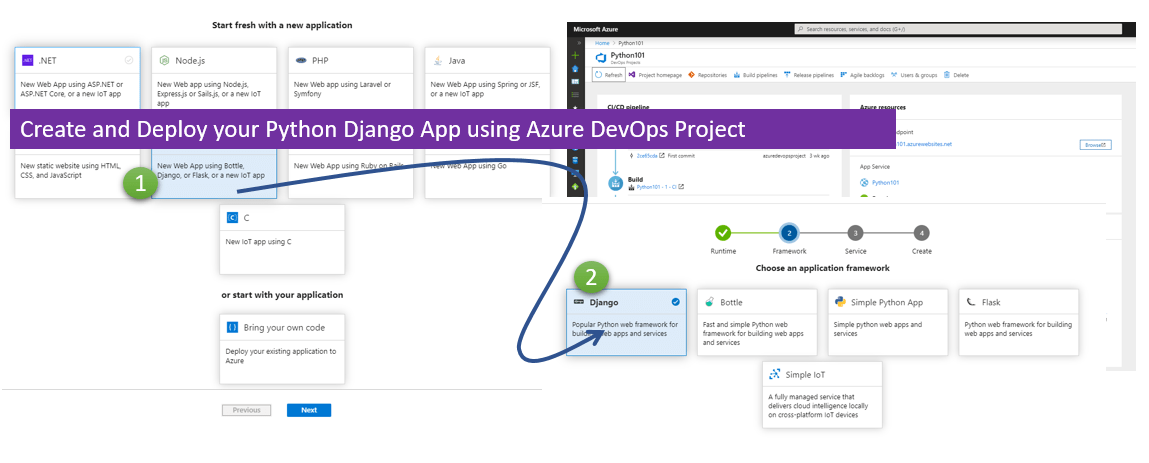This screenshot has height=463, width=1149.
Task: Select the .NET logo icon
Action: [x=27, y=60]
